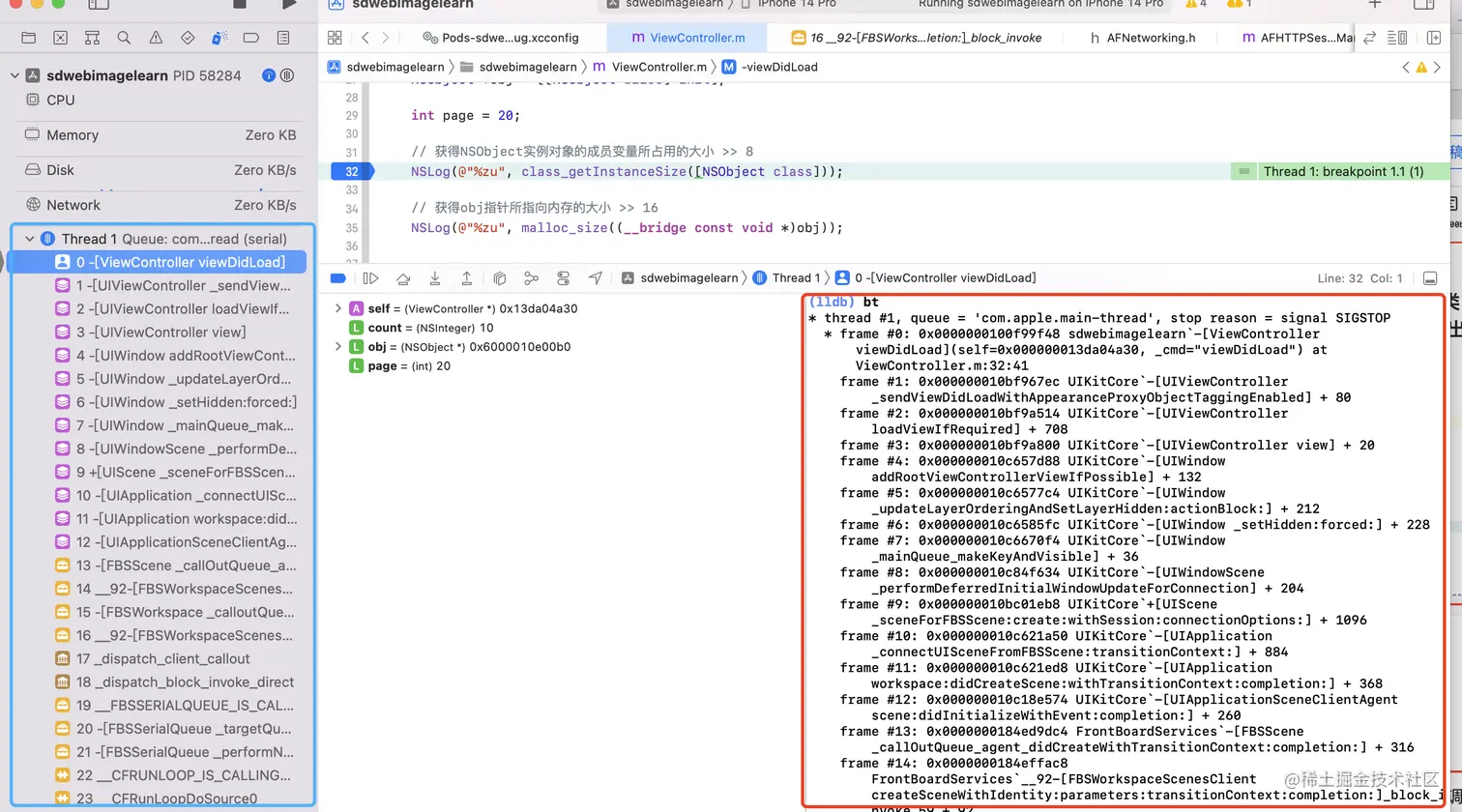Collapse Thread 1 in debug navigator
This screenshot has height=812, width=1462.
coord(30,239)
